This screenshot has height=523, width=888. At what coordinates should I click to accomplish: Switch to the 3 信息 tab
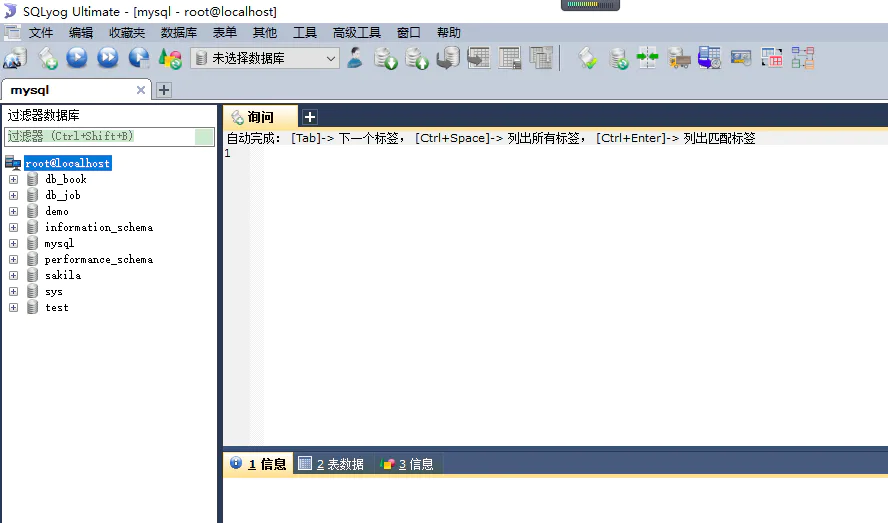coord(407,464)
